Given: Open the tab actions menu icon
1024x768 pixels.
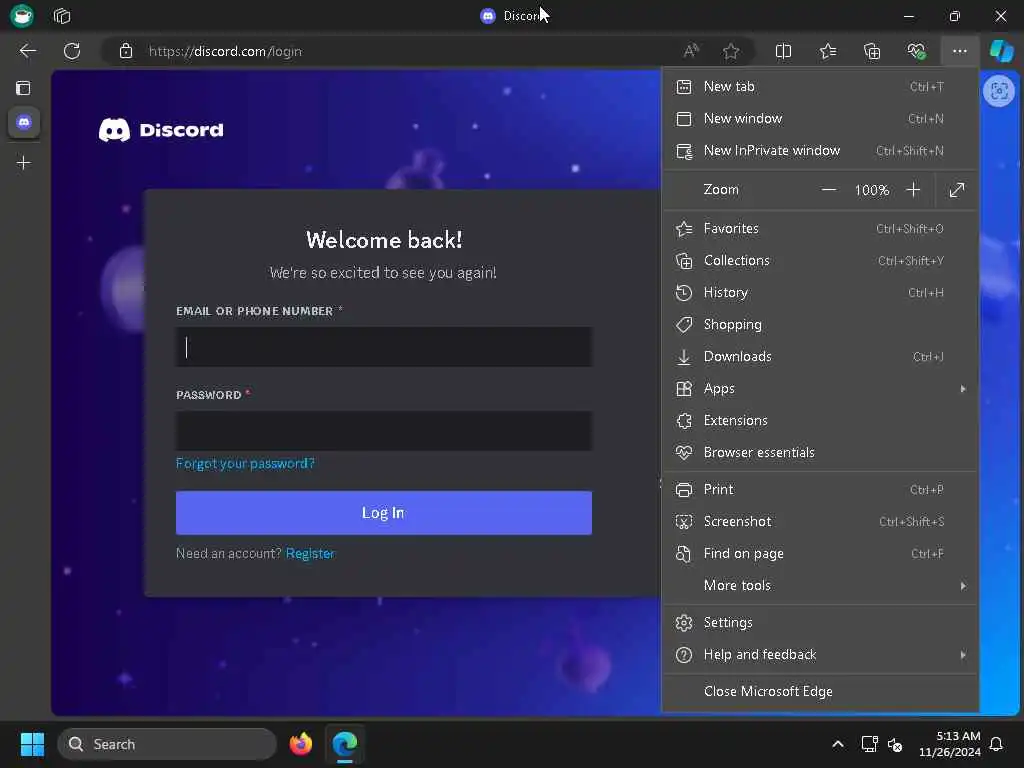Looking at the screenshot, I should [x=23, y=88].
